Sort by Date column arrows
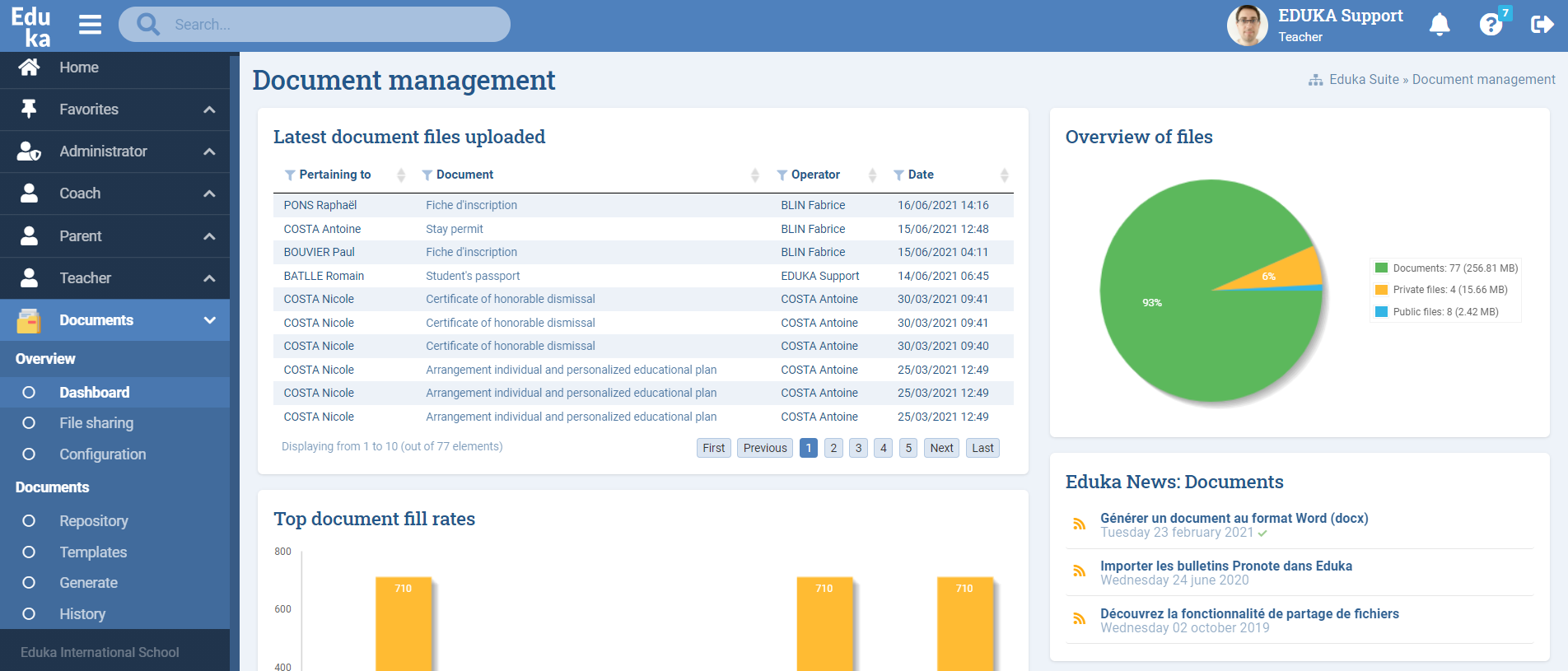 pos(1004,175)
